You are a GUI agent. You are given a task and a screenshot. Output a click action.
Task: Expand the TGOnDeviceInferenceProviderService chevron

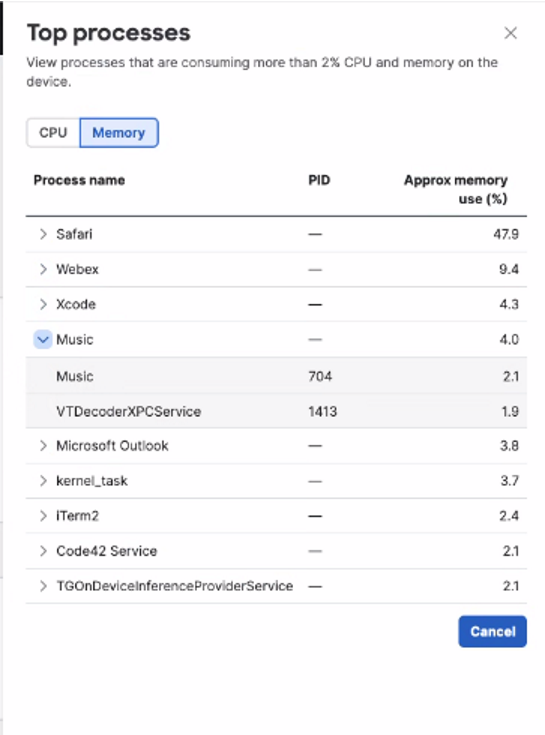pyautogui.click(x=43, y=586)
